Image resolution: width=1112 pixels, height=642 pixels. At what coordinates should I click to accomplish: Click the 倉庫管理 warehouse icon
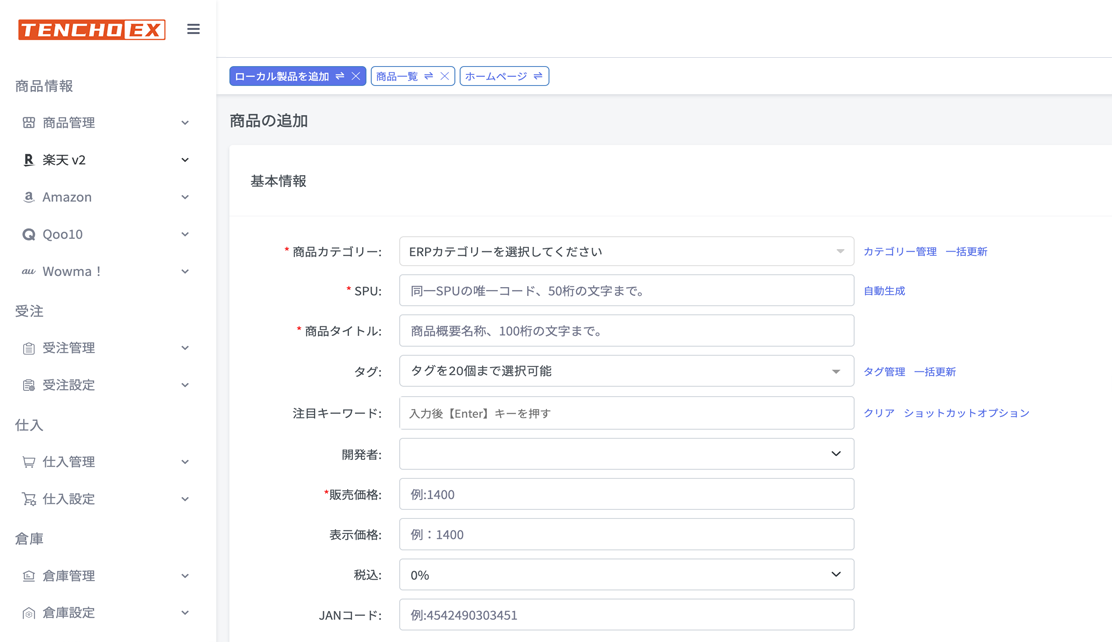pyautogui.click(x=28, y=576)
